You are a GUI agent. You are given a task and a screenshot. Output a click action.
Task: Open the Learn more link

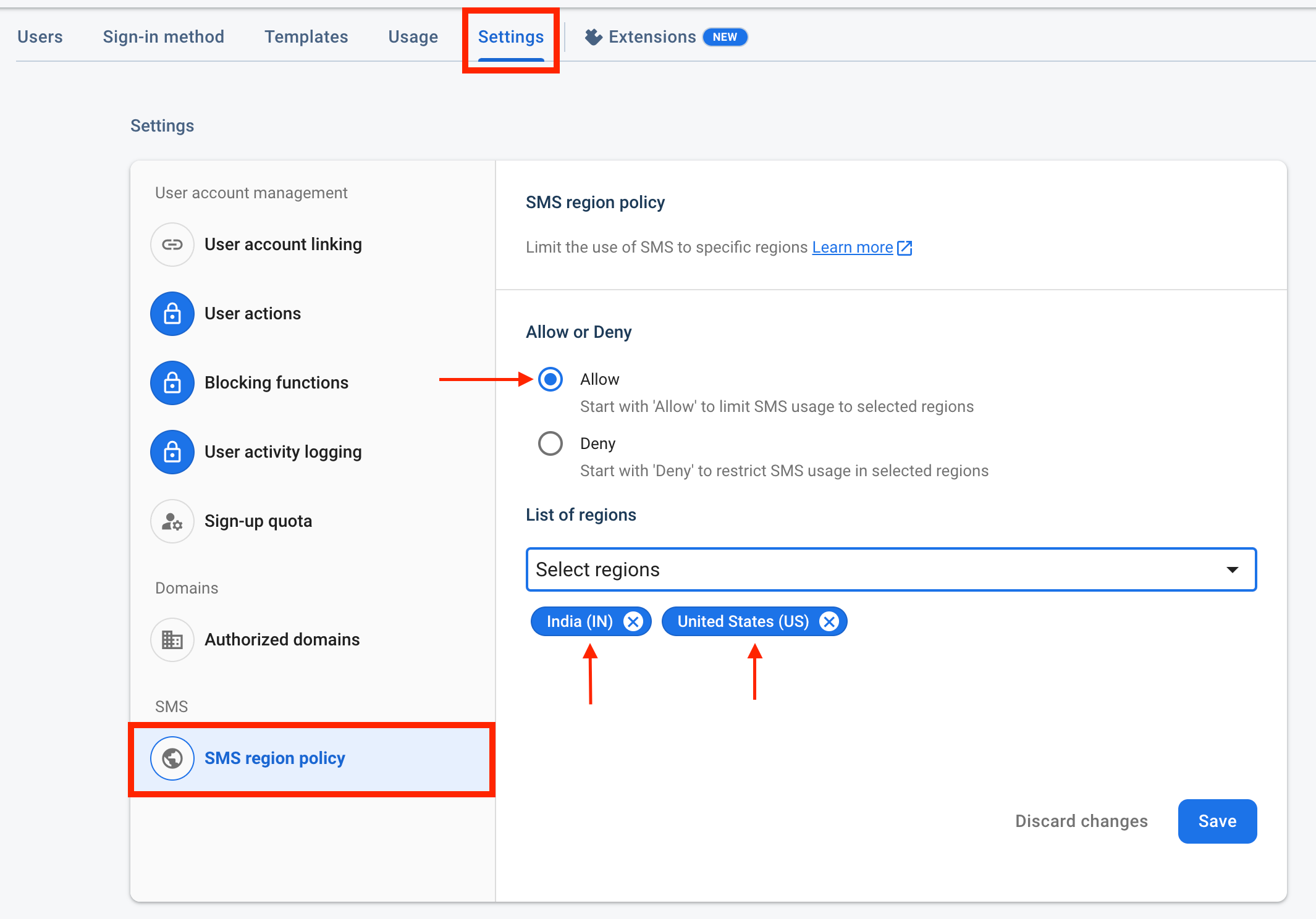pyautogui.click(x=853, y=248)
